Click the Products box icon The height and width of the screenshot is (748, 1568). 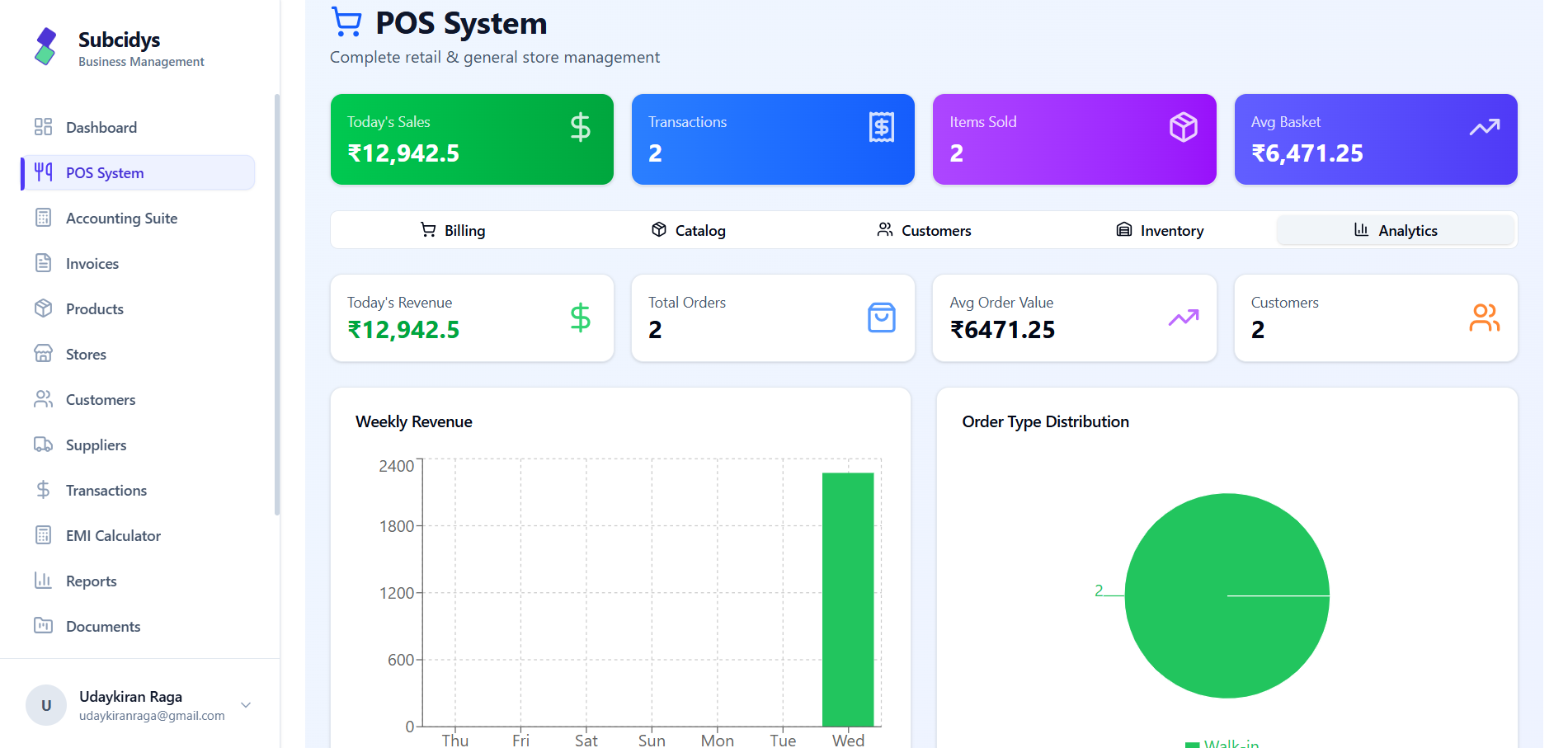(x=43, y=308)
